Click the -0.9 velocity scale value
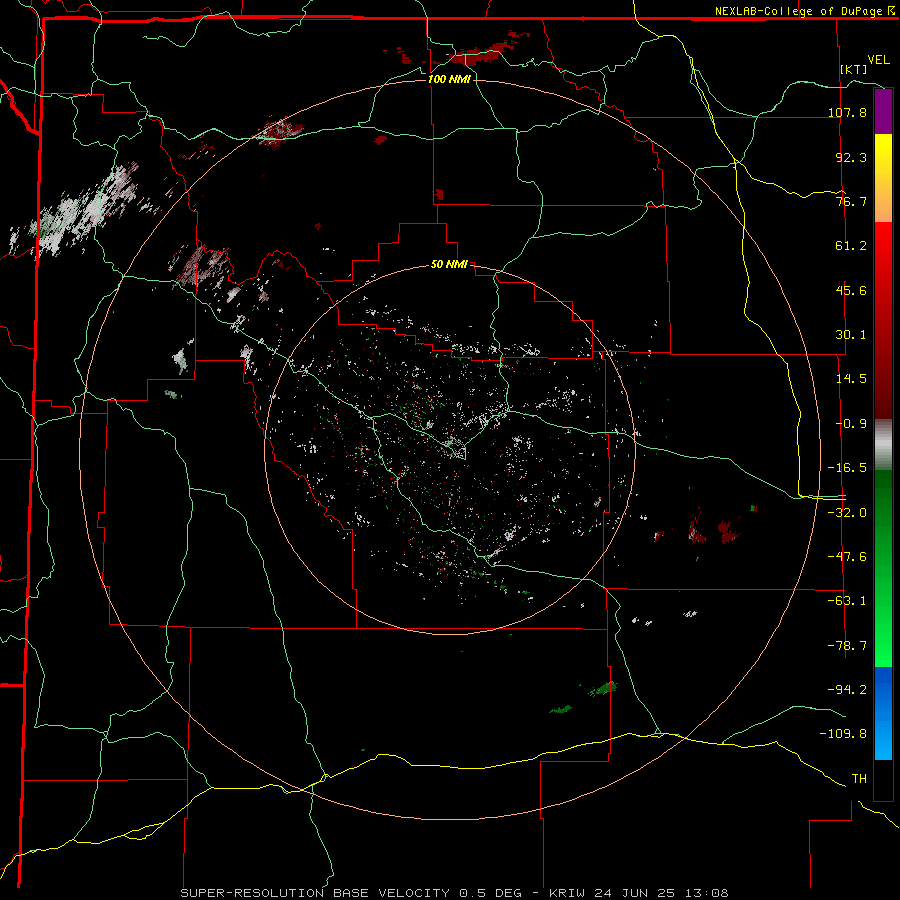 (x=851, y=424)
